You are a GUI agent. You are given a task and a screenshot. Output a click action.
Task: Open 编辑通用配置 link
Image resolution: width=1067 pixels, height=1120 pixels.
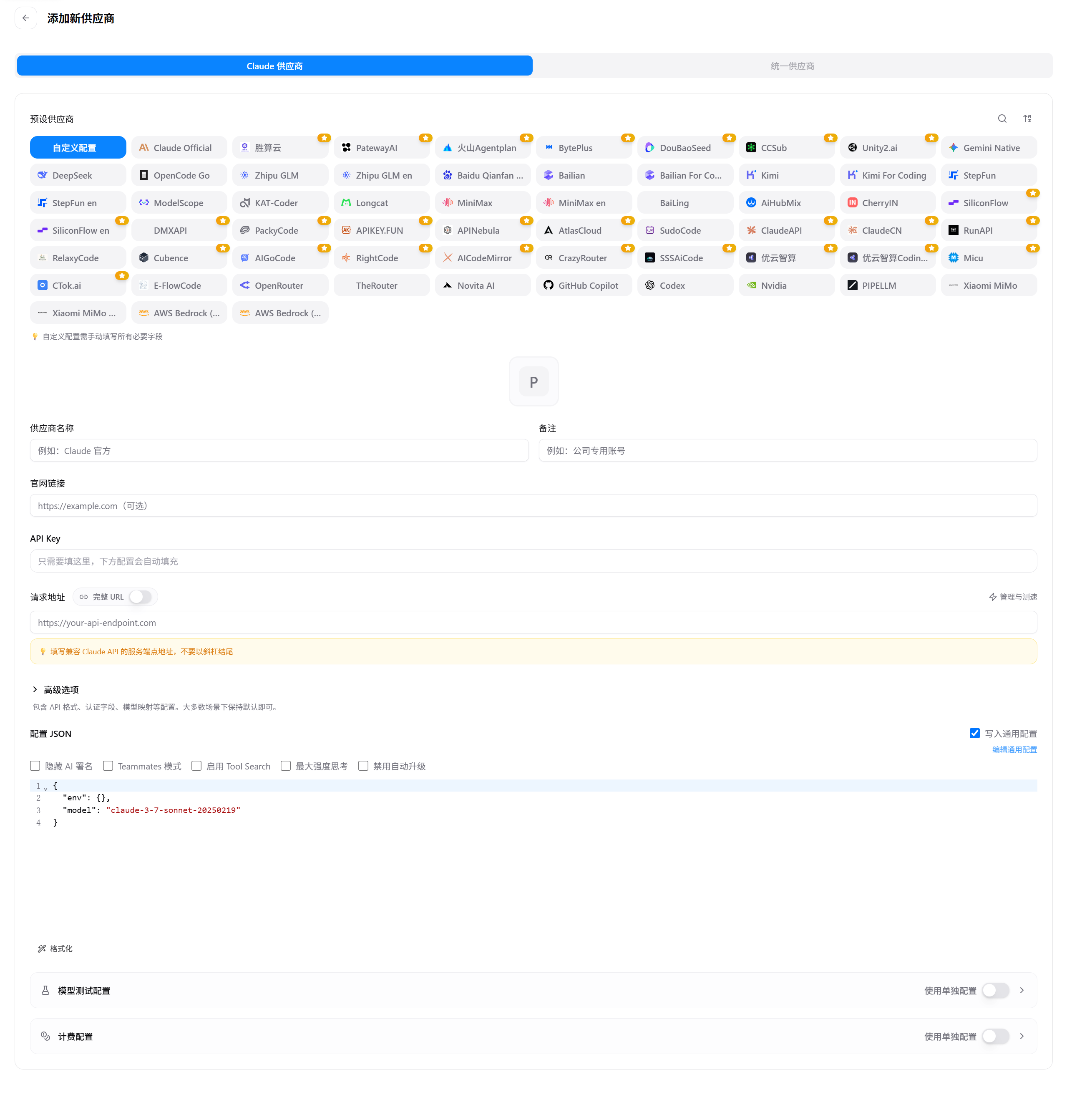(1015, 749)
